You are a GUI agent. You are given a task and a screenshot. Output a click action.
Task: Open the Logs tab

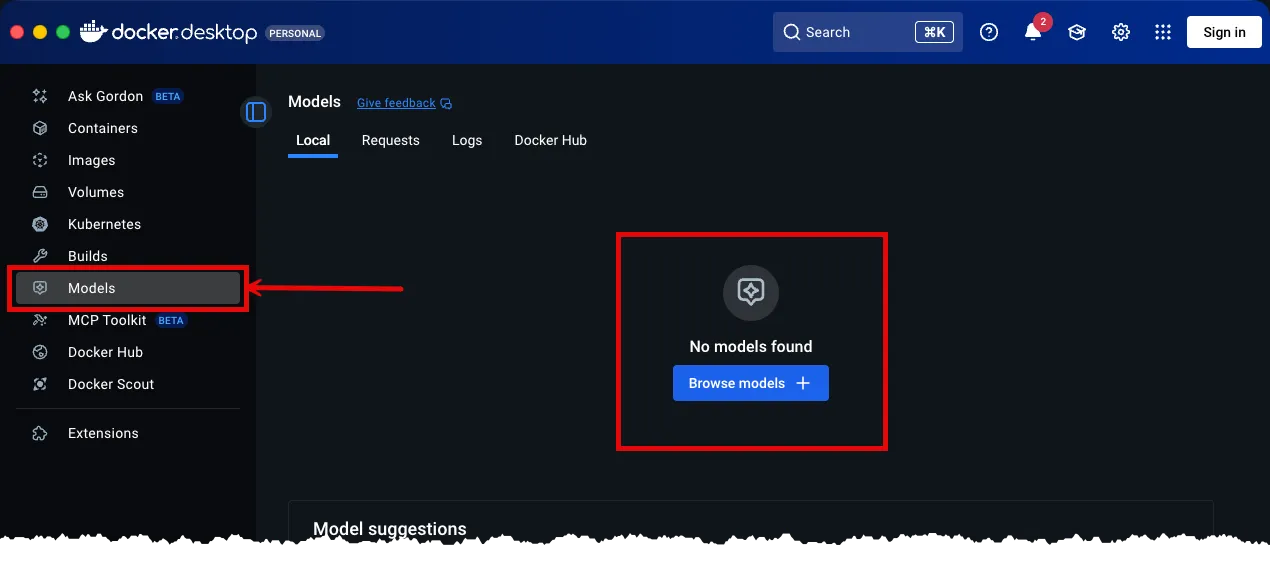point(467,140)
